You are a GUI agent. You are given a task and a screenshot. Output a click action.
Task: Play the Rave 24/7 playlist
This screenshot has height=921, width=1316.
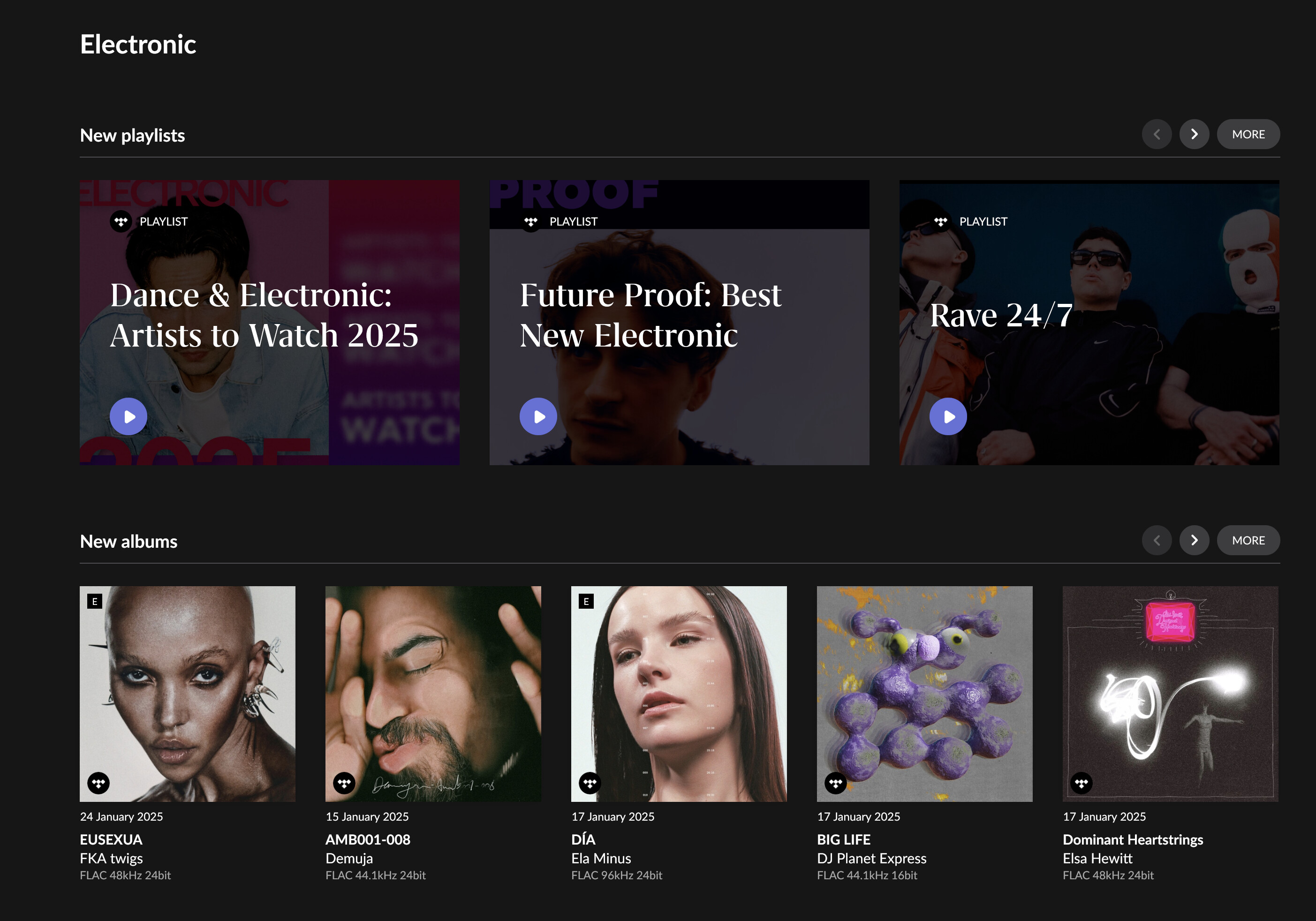point(948,417)
